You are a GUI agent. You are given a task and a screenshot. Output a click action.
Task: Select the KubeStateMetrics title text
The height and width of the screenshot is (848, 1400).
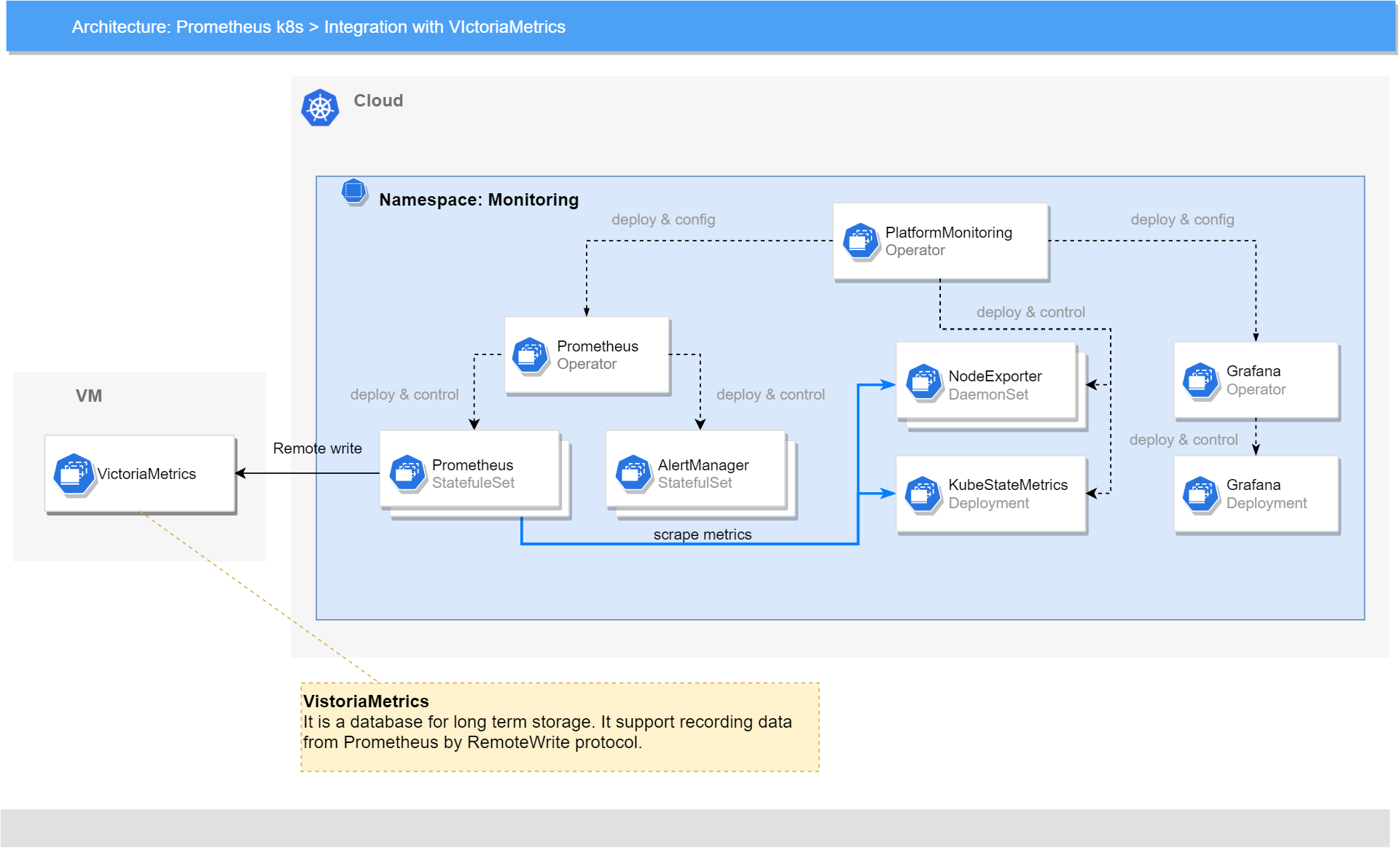(x=1007, y=485)
